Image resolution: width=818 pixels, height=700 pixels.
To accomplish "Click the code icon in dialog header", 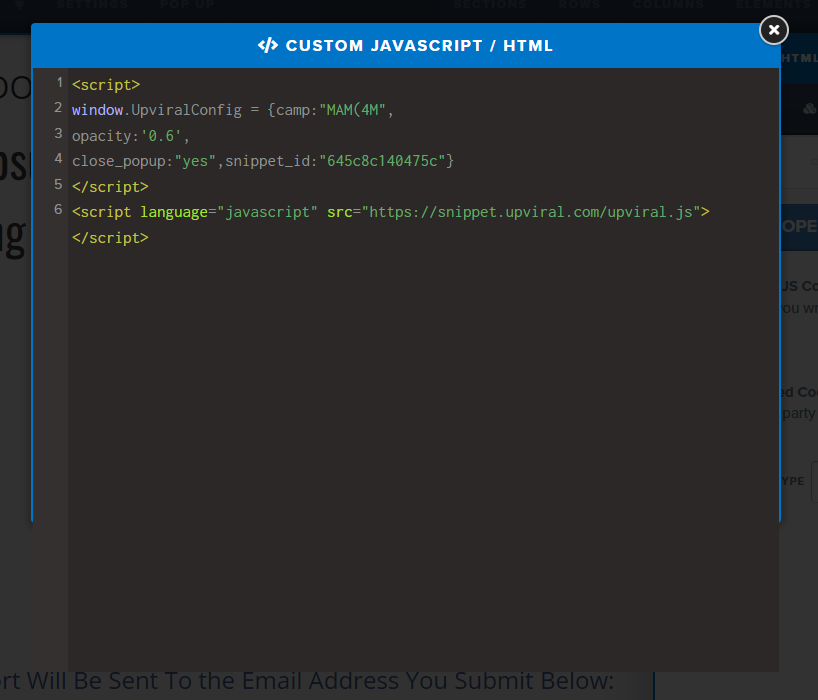I will [268, 45].
